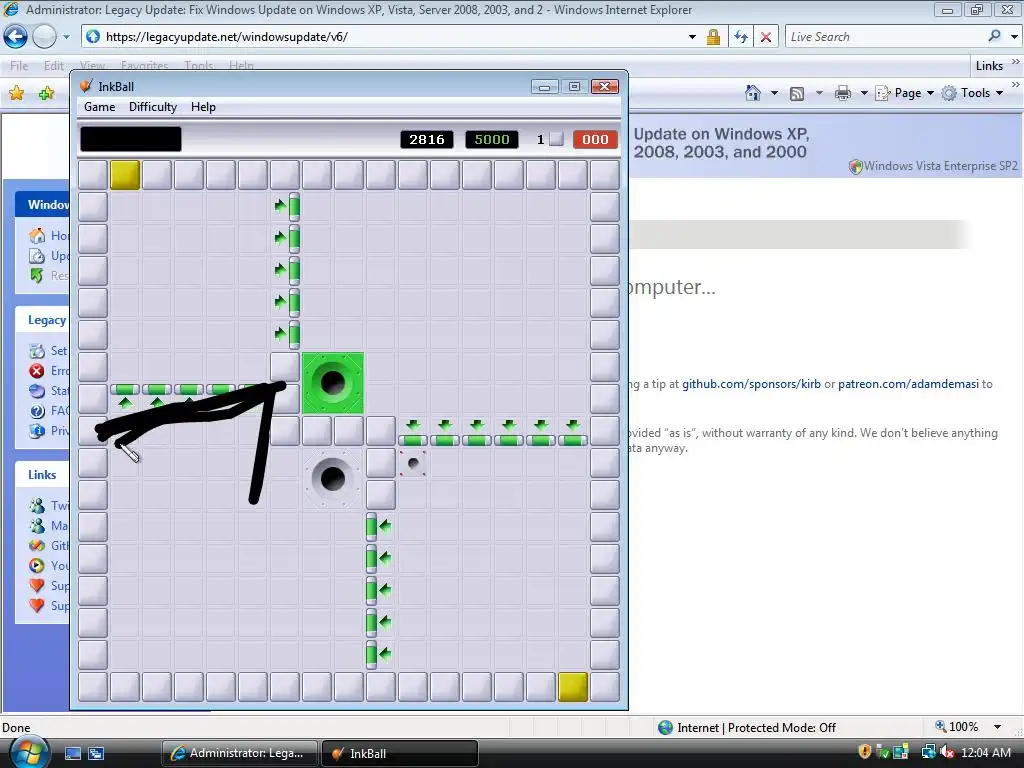Click the Links toolbar label

coord(989,66)
